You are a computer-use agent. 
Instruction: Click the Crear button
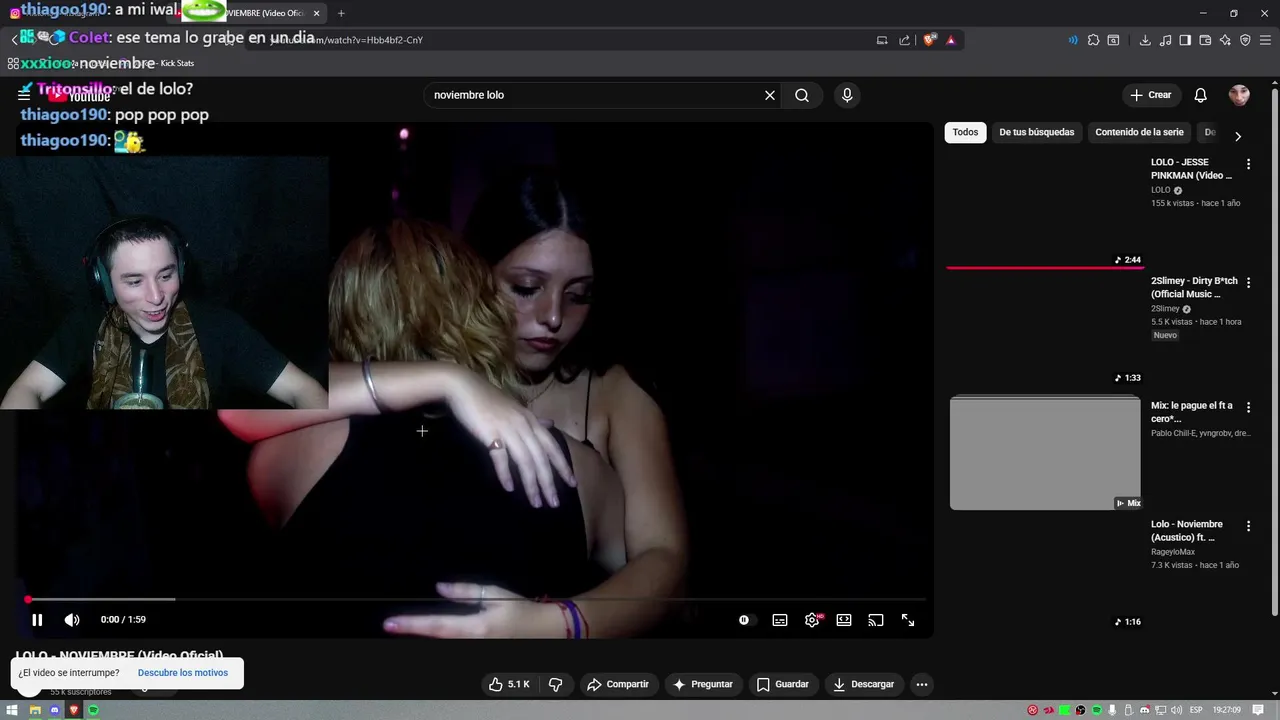1150,95
